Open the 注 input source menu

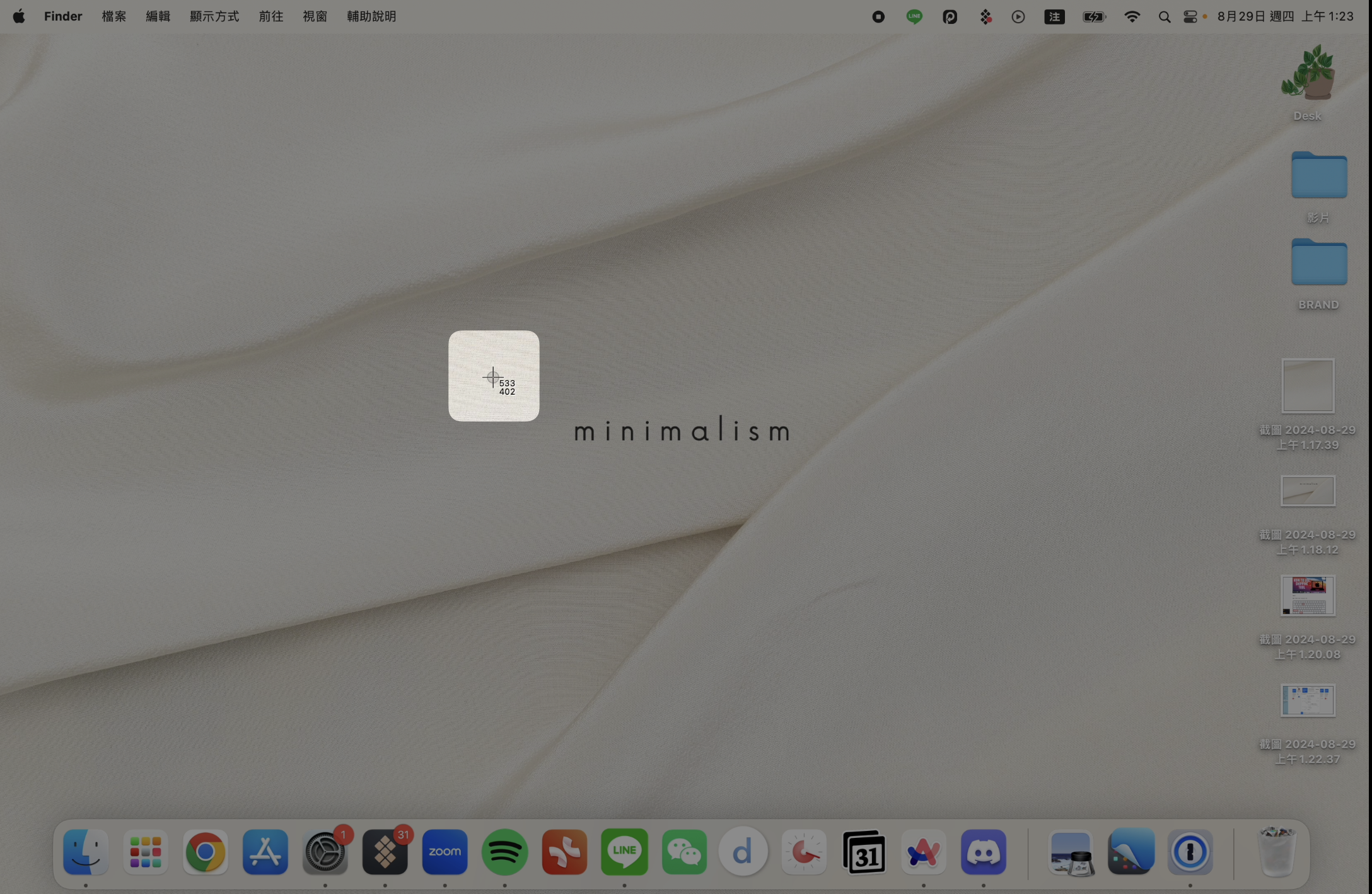point(1055,17)
